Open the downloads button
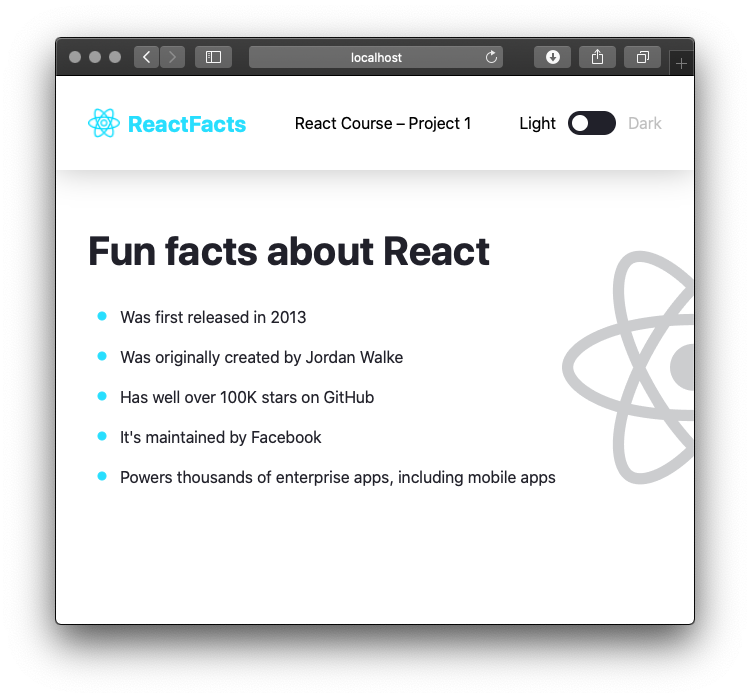Image resolution: width=750 pixels, height=698 pixels. coord(552,57)
